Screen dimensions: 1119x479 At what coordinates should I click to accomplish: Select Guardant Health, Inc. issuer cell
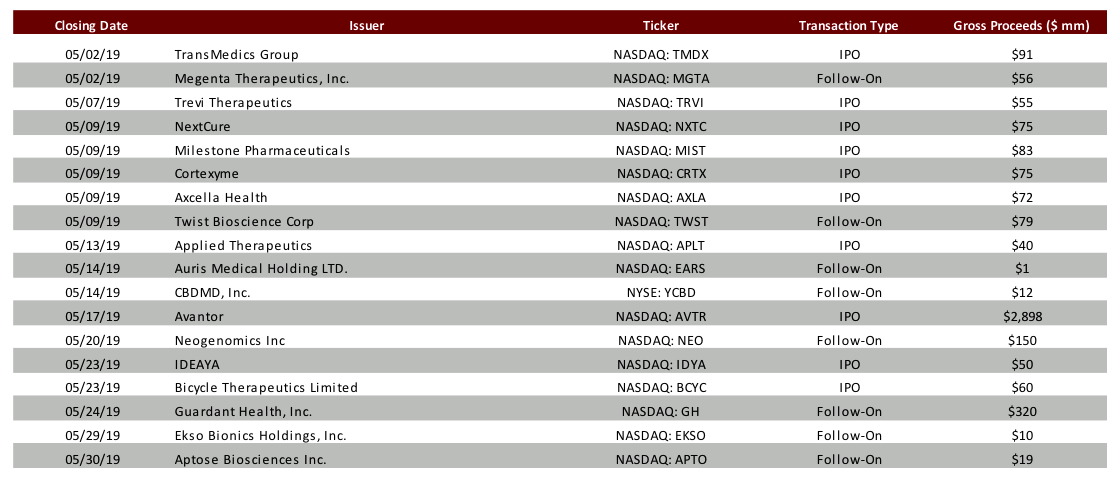(x=243, y=412)
